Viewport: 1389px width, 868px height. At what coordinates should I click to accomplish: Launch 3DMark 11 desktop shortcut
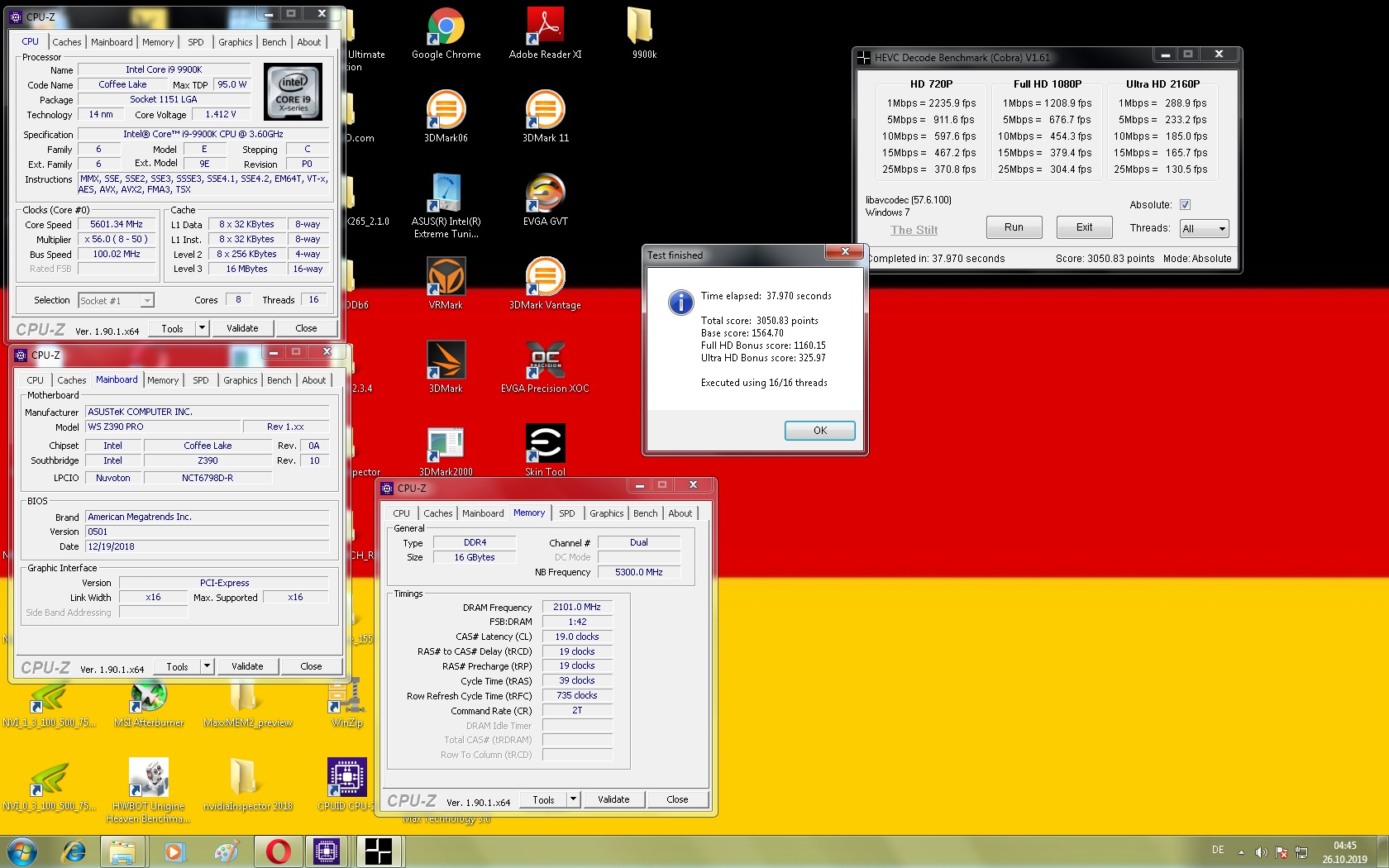click(x=546, y=117)
